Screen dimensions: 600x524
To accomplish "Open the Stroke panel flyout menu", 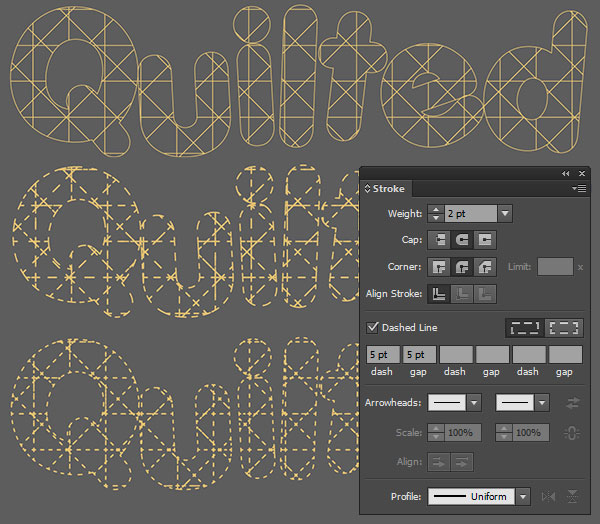I will point(578,188).
